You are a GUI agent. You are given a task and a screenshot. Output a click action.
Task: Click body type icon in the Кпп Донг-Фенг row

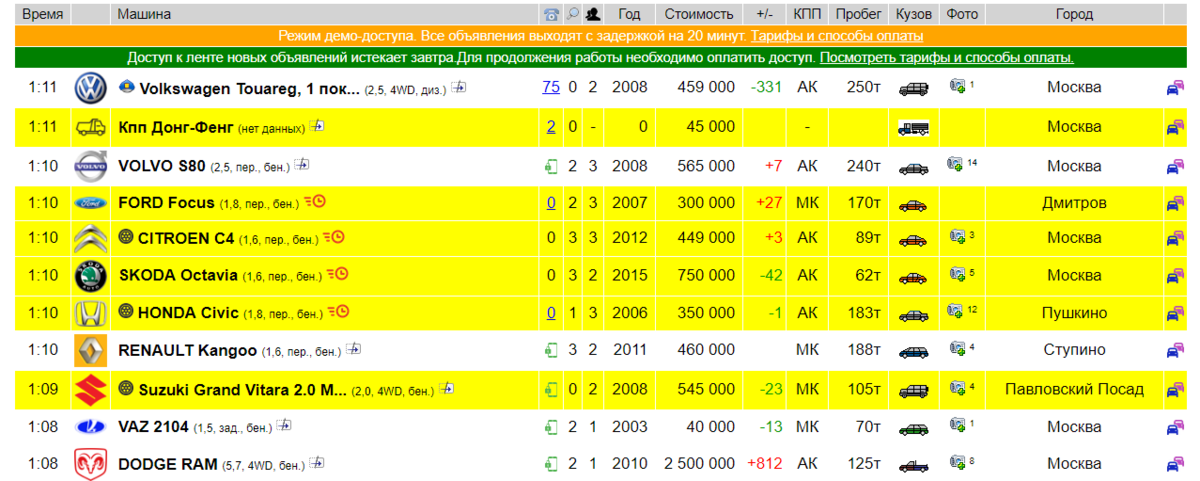pos(914,128)
